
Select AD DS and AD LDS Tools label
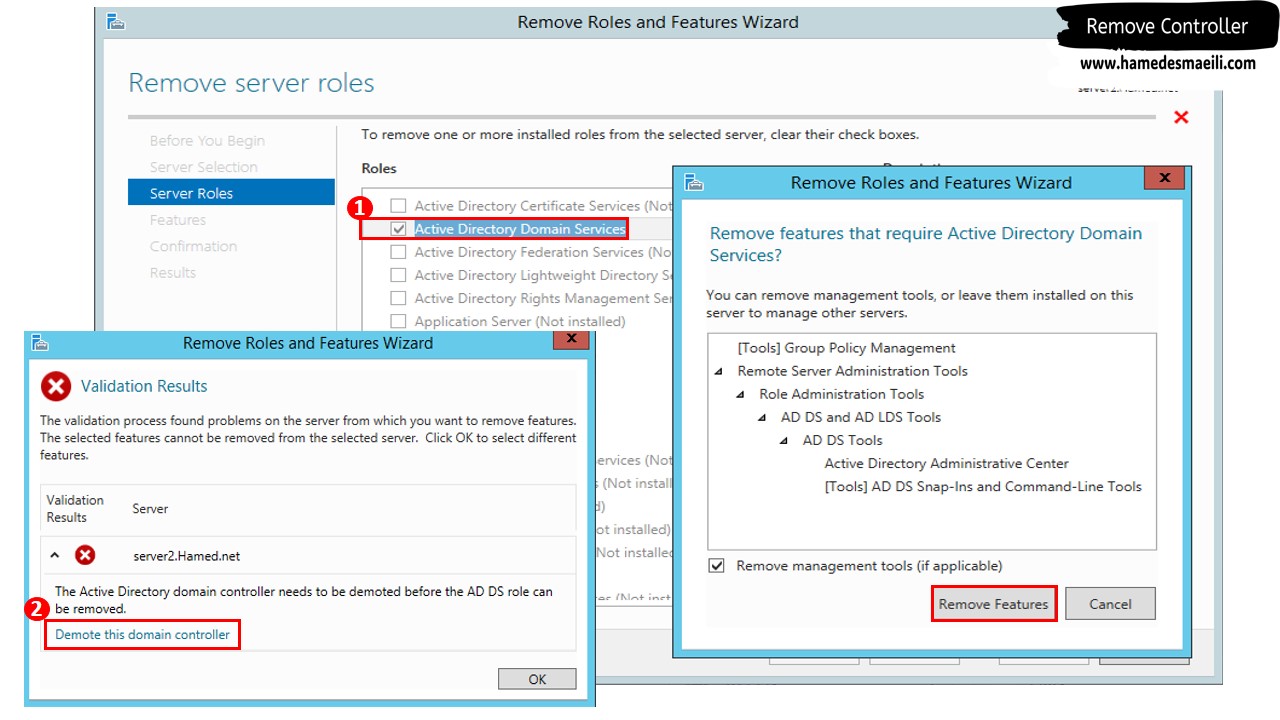(861, 417)
